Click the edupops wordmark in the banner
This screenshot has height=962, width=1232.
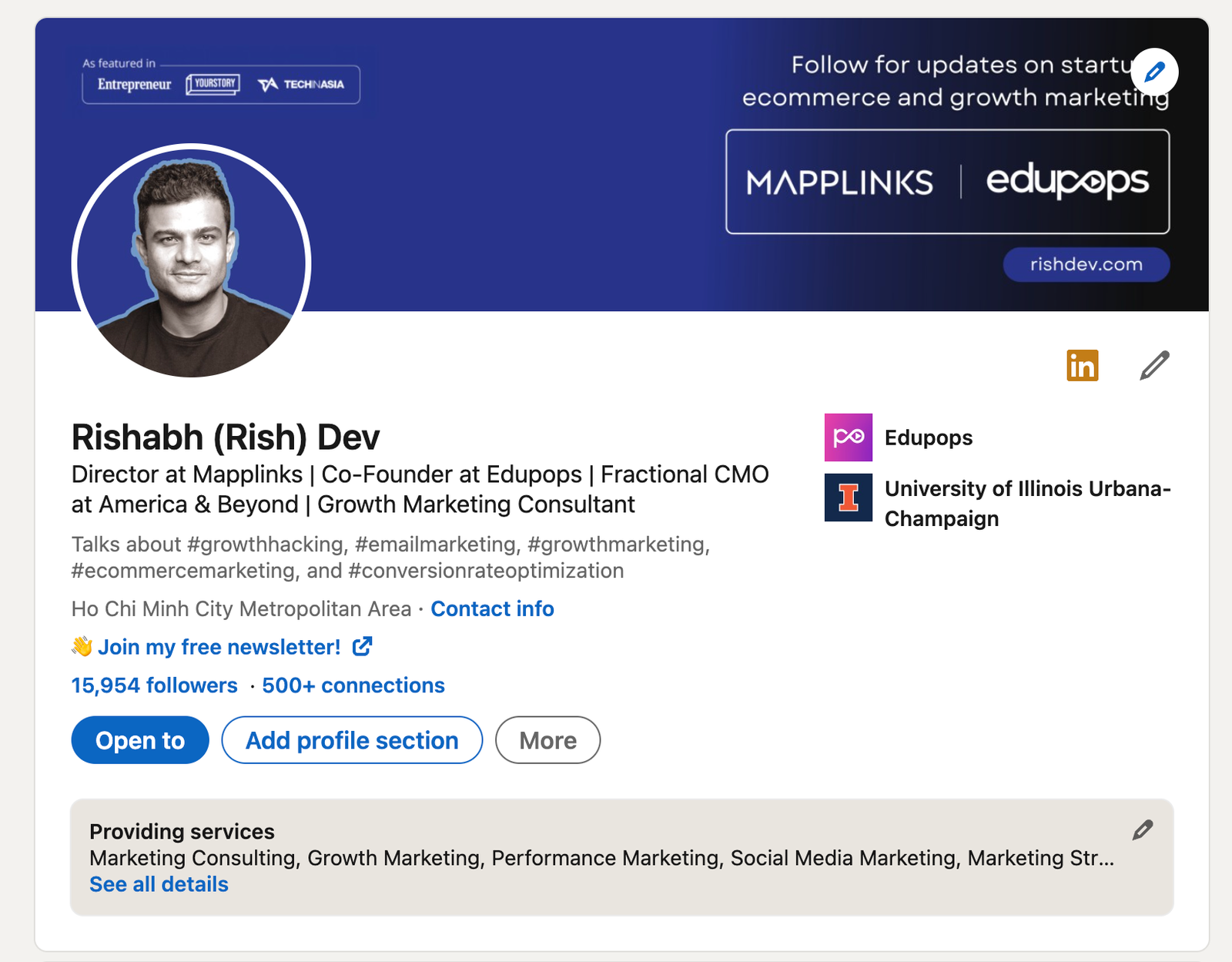(x=1067, y=181)
